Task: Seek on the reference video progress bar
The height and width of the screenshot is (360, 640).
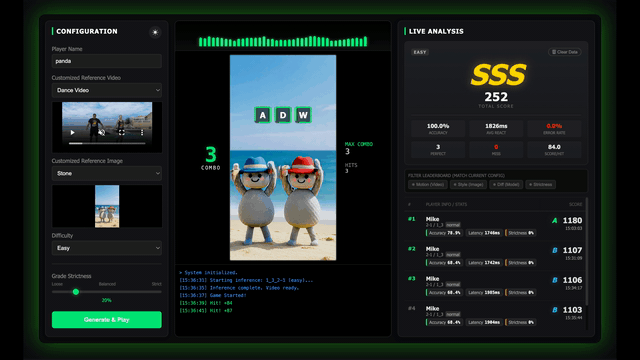Action: coord(107,143)
